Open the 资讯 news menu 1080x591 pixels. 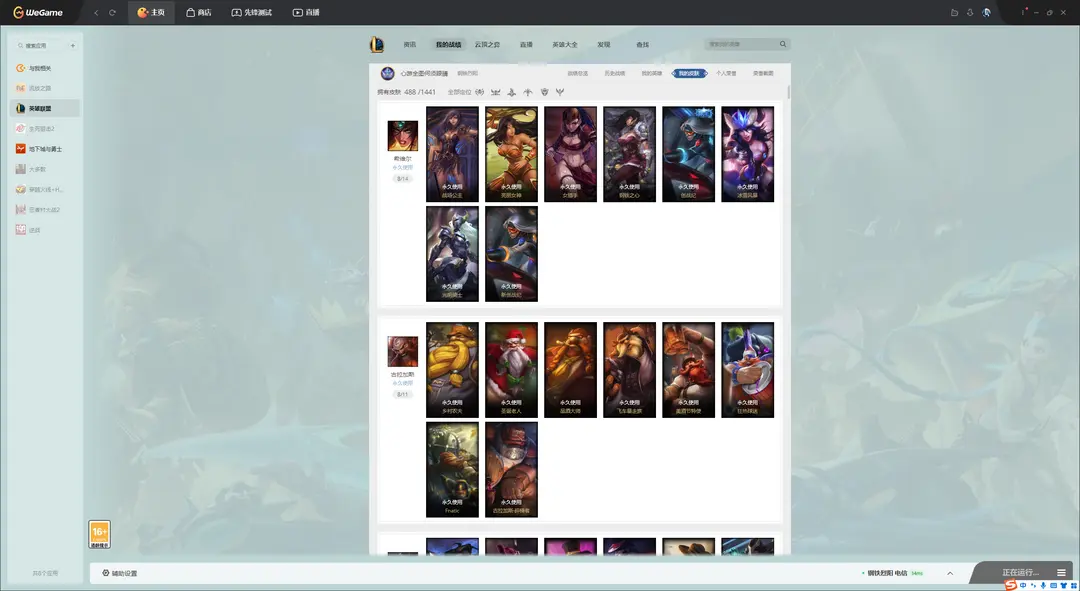pyautogui.click(x=410, y=45)
